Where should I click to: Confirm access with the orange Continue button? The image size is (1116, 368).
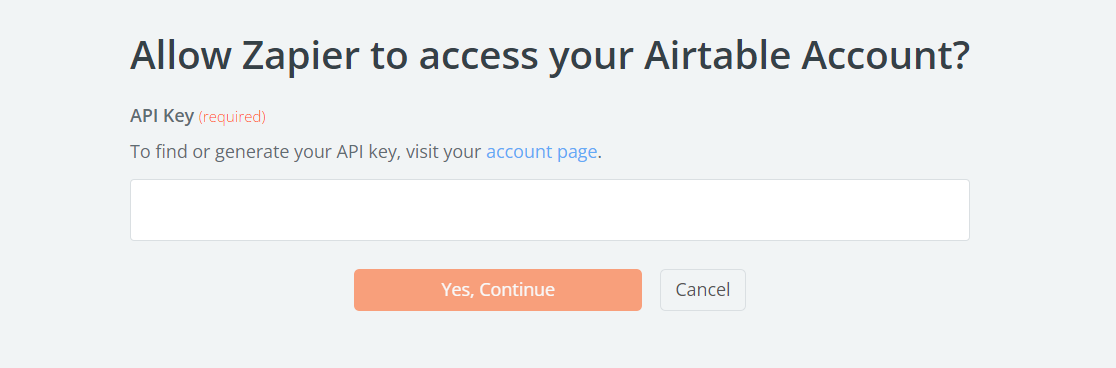tap(498, 290)
